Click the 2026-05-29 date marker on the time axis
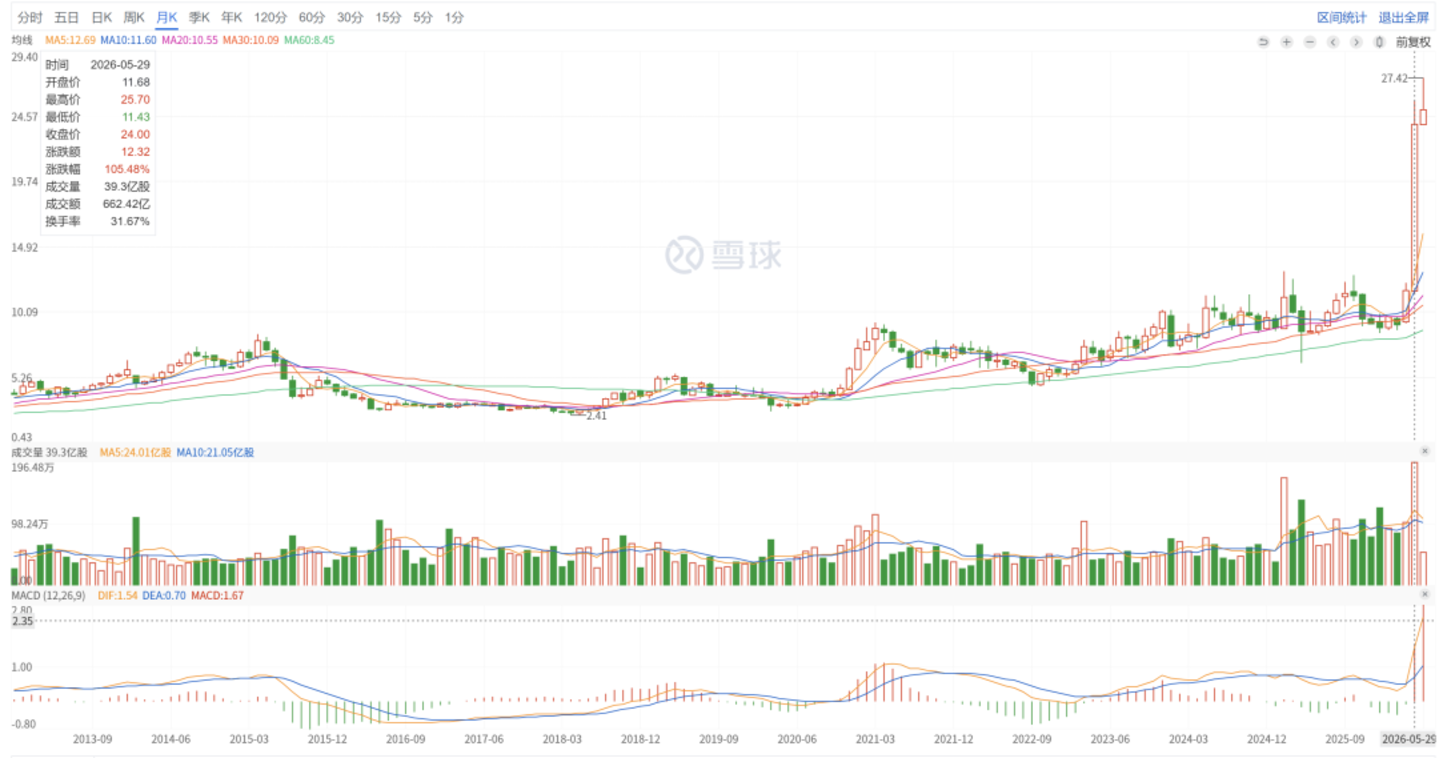The width and height of the screenshot is (1439, 758). coord(1410,739)
